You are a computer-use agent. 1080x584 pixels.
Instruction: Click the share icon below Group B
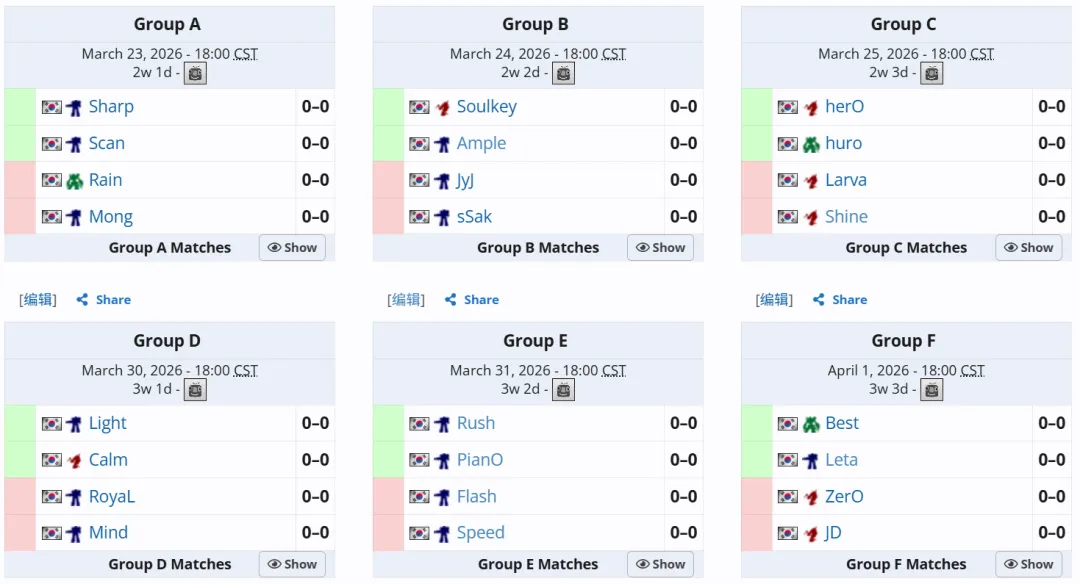(451, 300)
